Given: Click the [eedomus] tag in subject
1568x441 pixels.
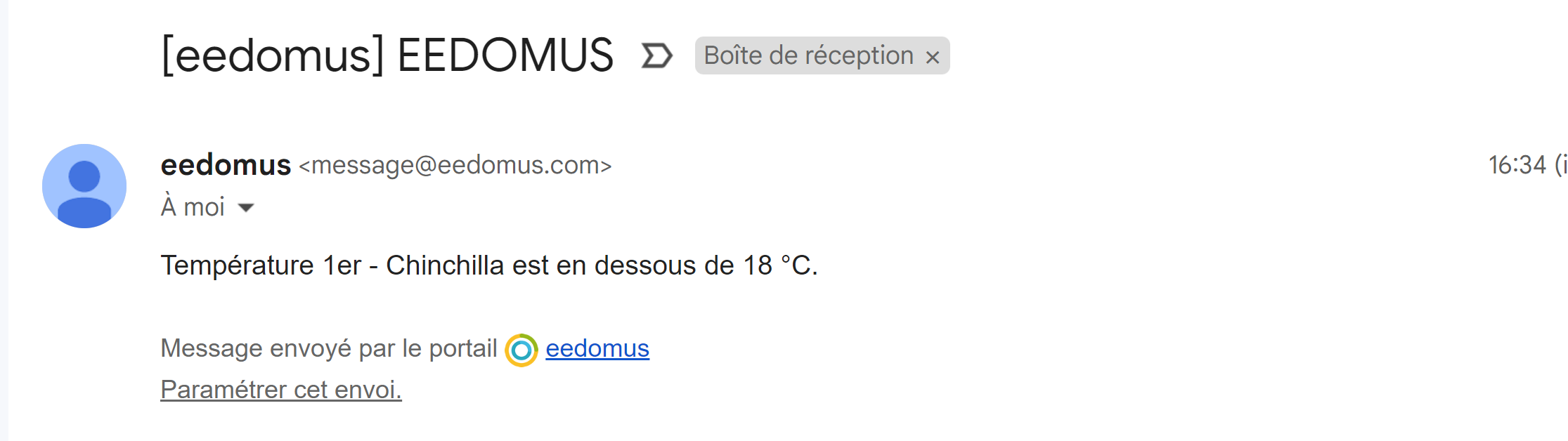Looking at the screenshot, I should pyautogui.click(x=273, y=55).
